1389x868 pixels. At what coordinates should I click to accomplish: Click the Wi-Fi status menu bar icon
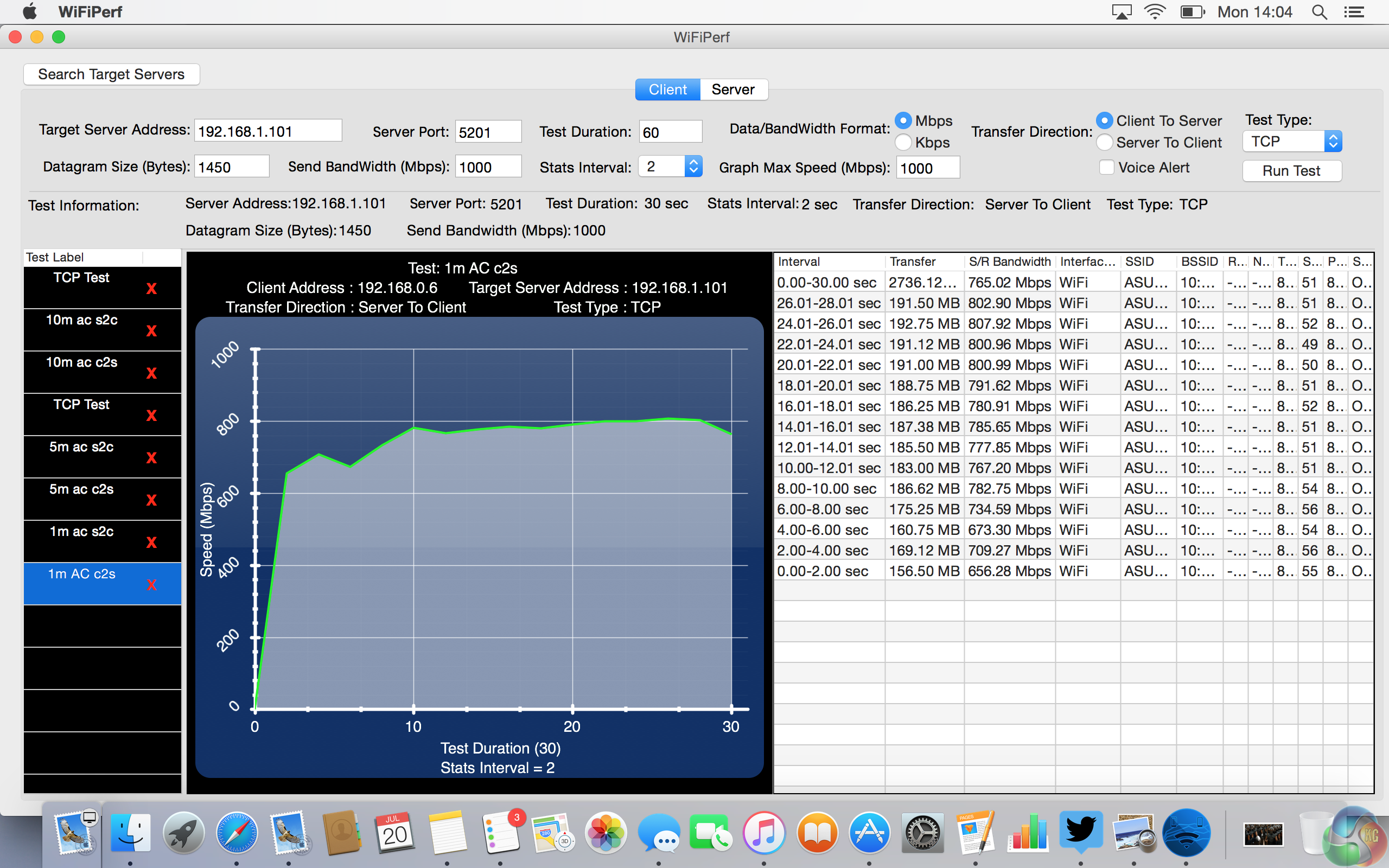point(1154,12)
